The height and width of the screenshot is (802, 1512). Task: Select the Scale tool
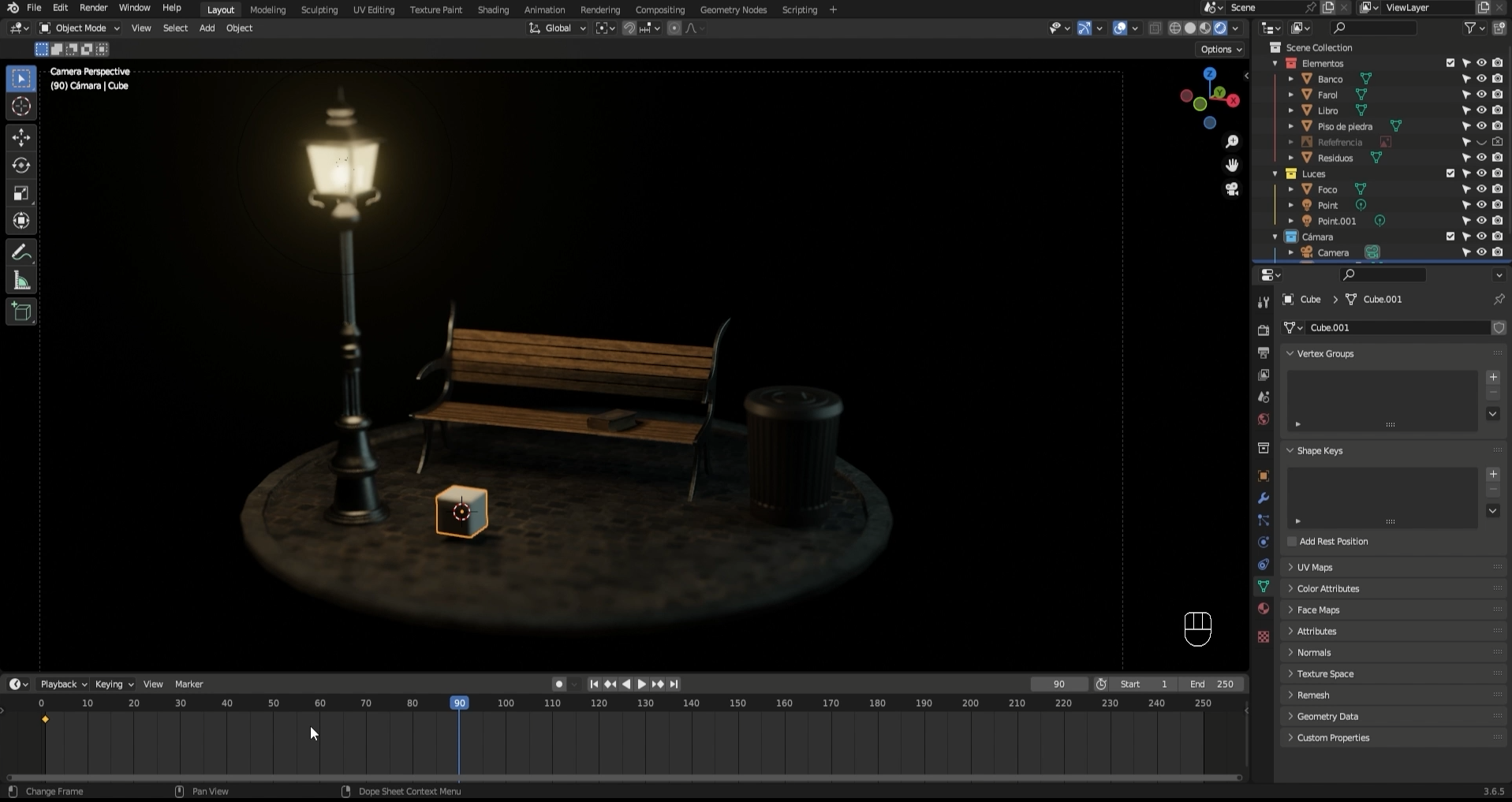21,193
